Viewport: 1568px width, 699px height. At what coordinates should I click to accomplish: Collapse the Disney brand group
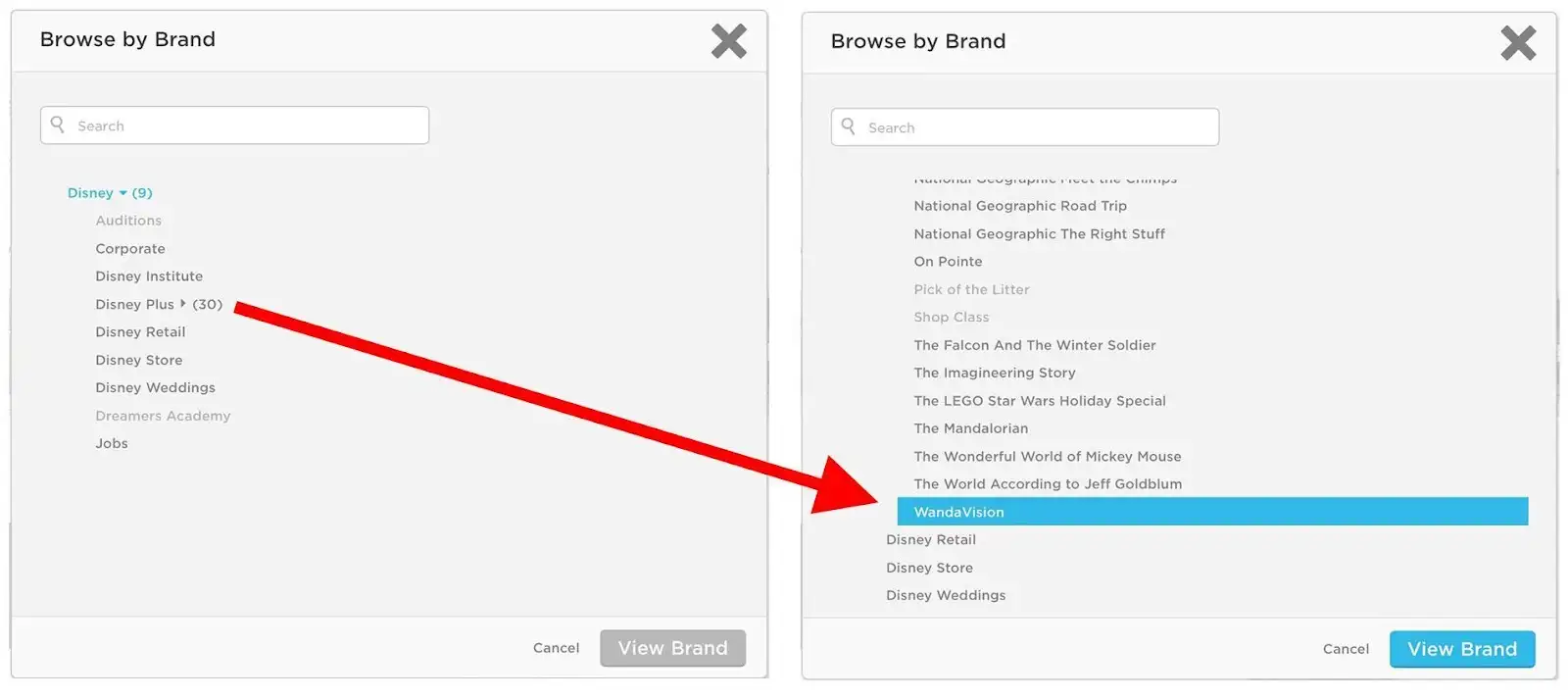[x=122, y=193]
